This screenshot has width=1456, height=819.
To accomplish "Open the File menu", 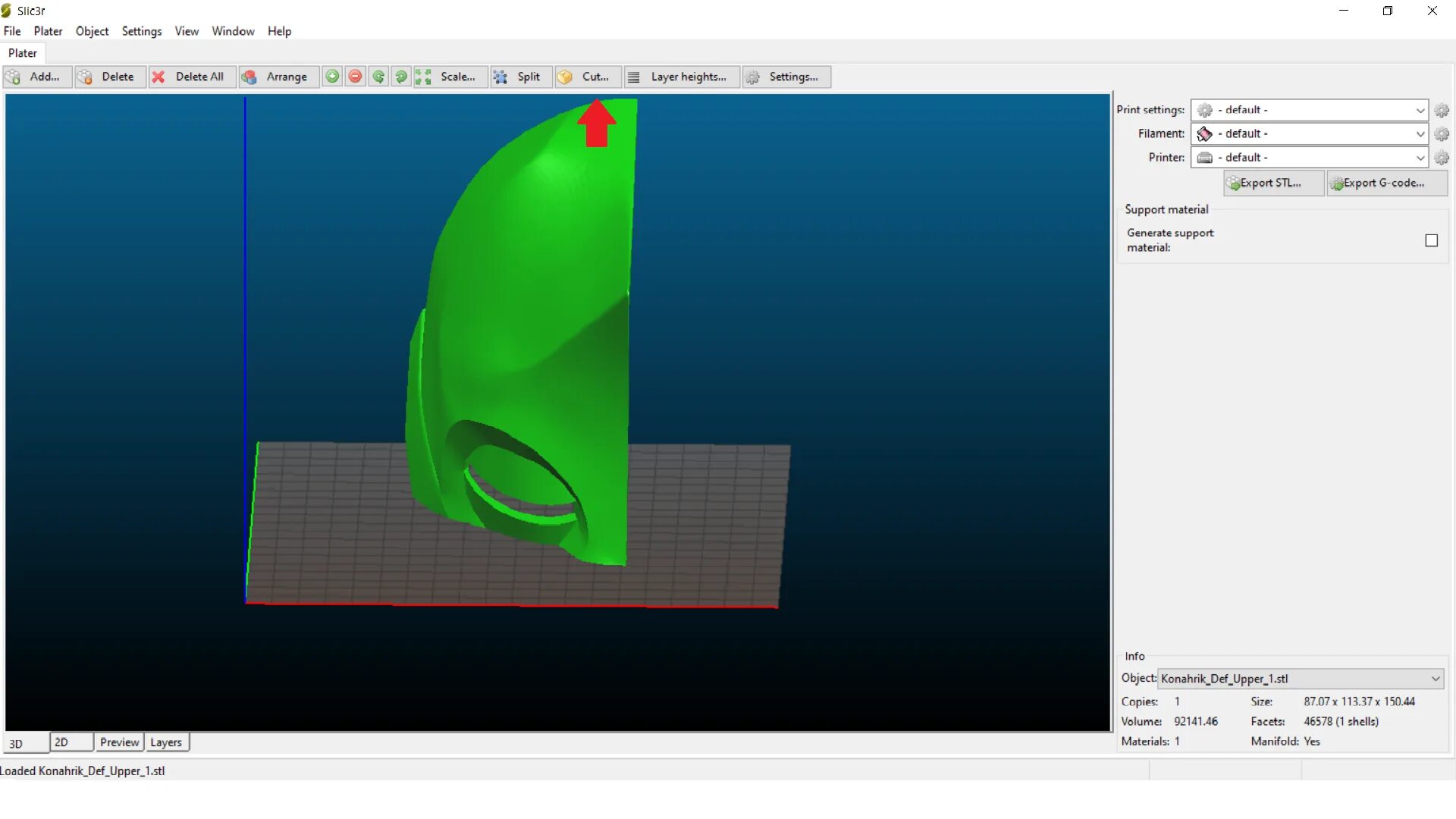I will click(12, 31).
